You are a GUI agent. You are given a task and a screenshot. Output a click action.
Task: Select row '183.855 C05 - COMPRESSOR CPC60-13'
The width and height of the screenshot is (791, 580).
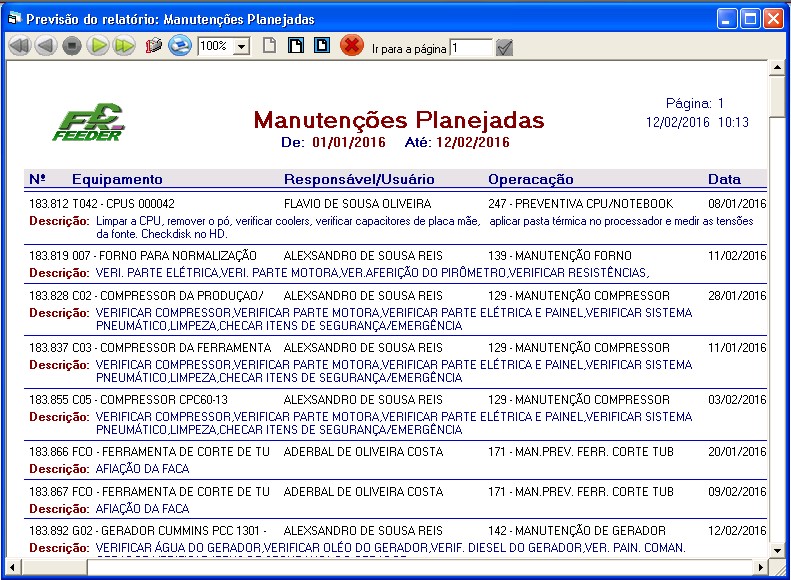(x=396, y=399)
